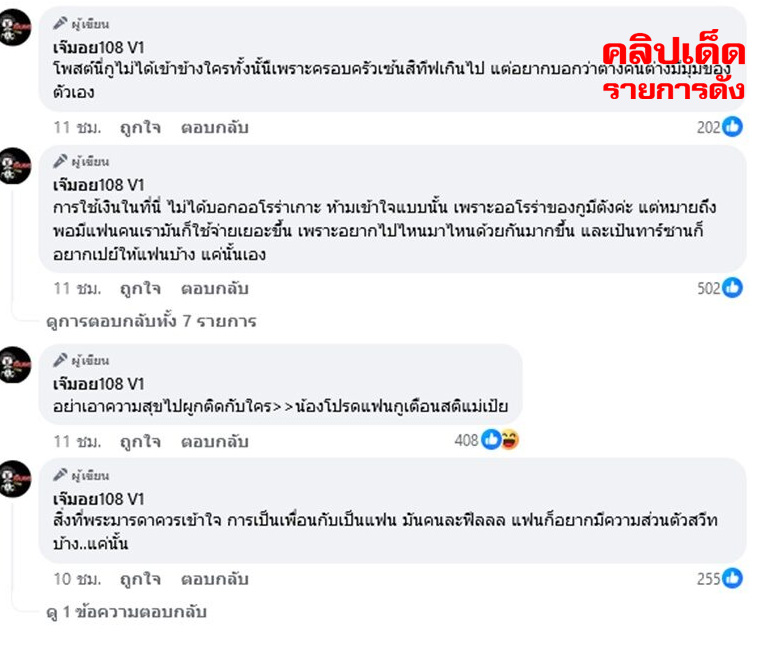Screen dimensions: 777x665
Task: Click the like reaction icon beside 255
Action: [732, 578]
